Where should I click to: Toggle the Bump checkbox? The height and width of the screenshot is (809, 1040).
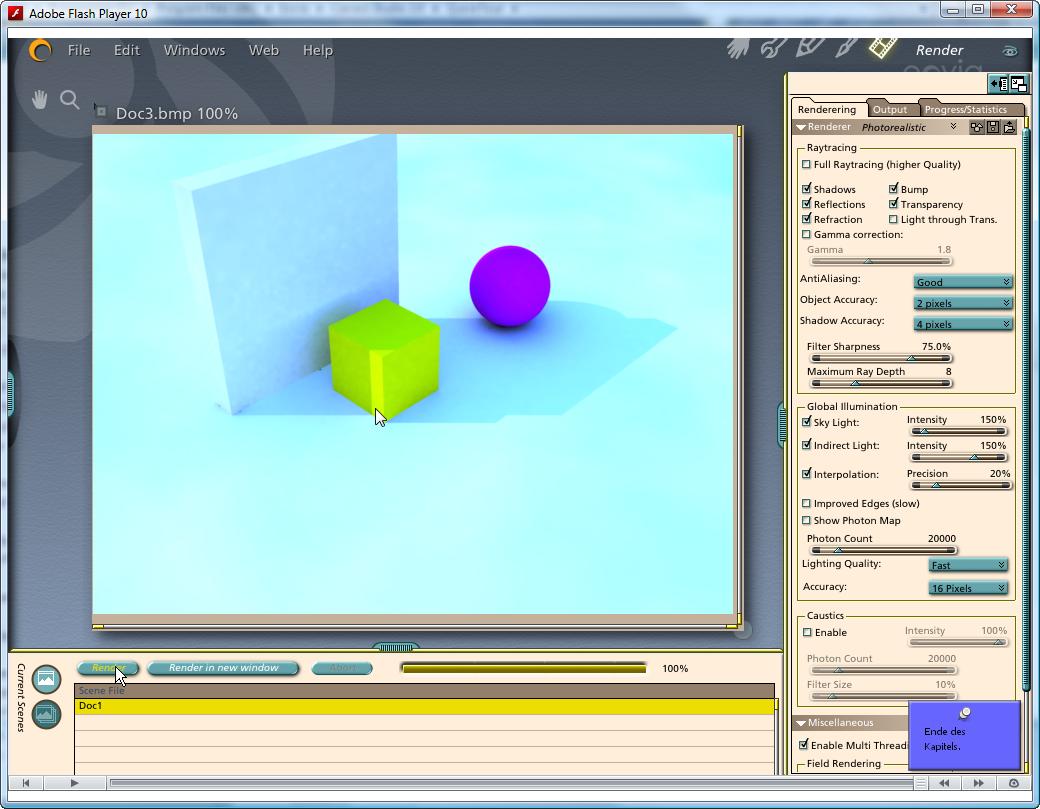(893, 189)
